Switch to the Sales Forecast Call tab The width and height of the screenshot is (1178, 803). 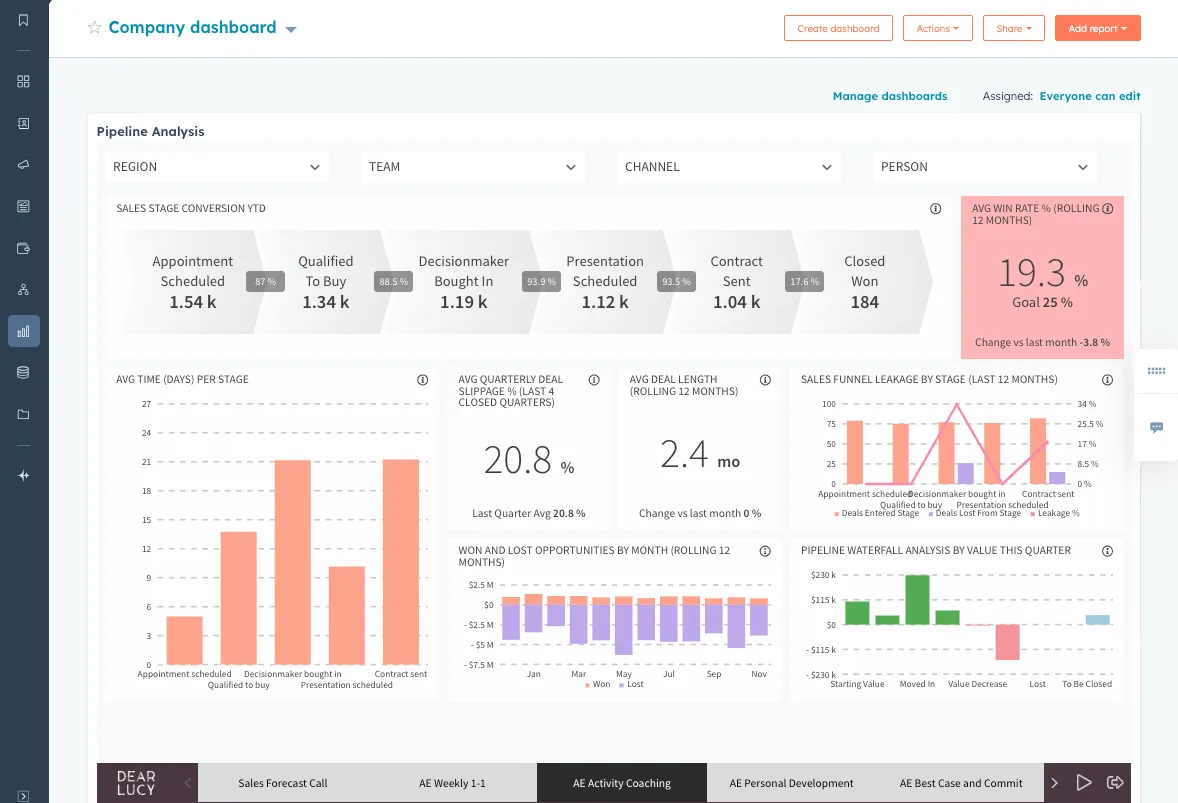[282, 782]
